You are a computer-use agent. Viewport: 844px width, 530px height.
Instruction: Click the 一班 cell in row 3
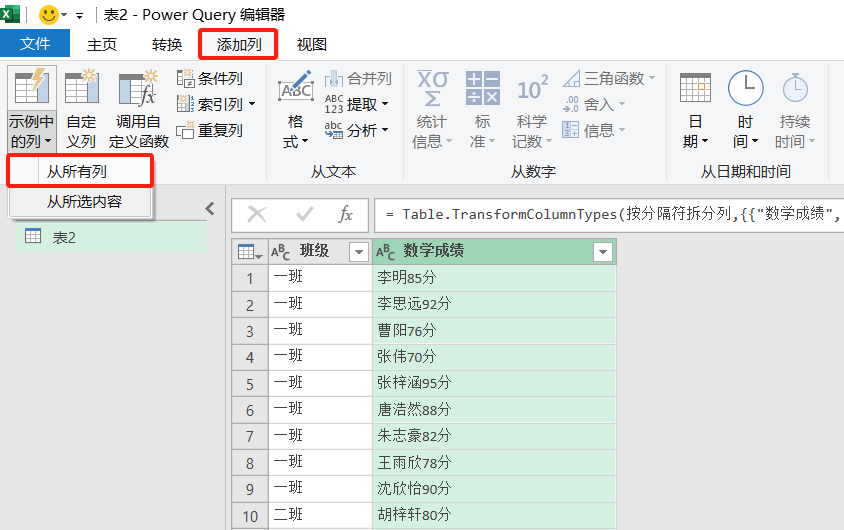(320, 330)
